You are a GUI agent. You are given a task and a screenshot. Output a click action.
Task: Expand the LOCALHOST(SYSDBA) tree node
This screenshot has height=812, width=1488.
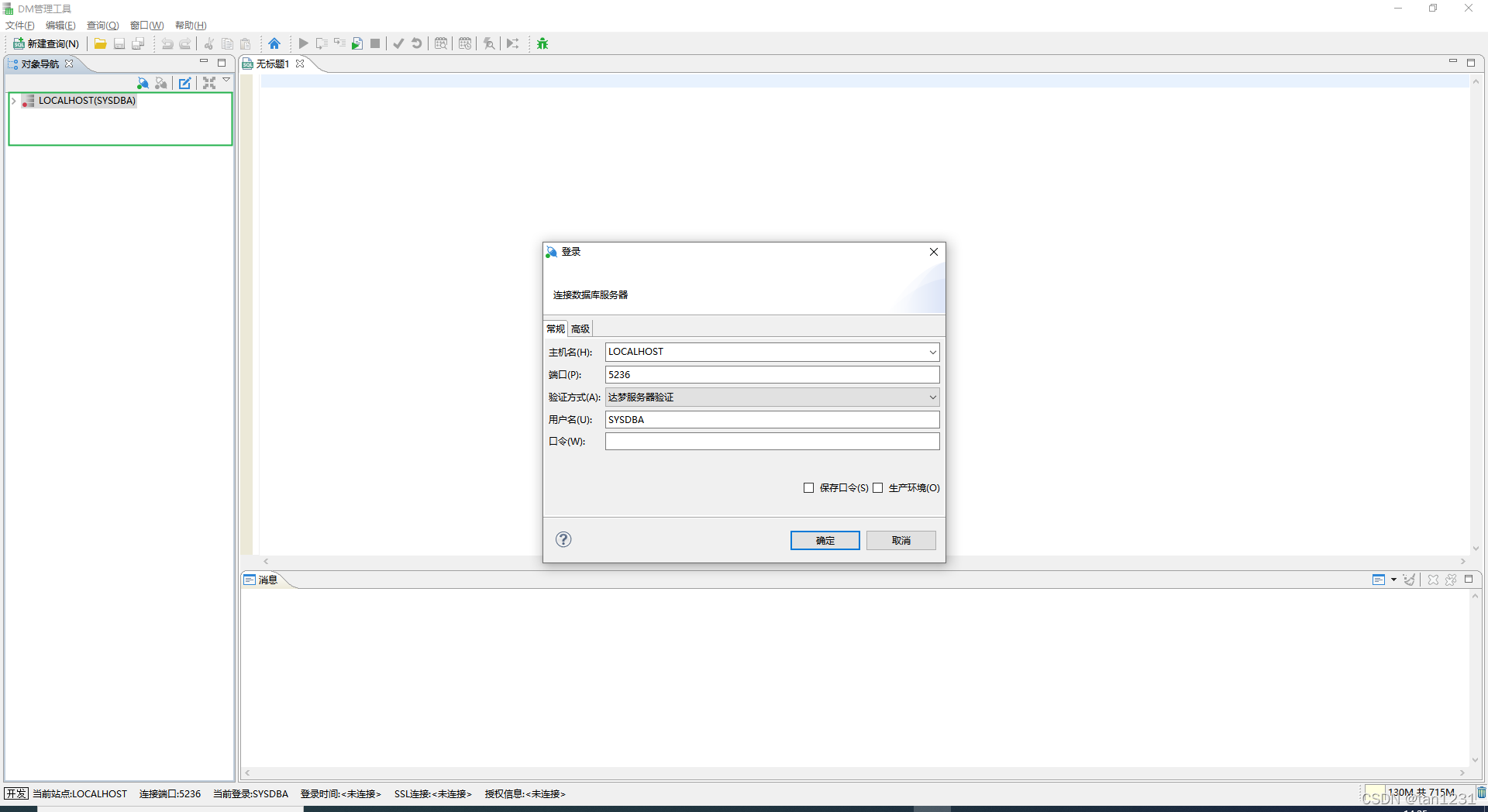click(x=14, y=101)
